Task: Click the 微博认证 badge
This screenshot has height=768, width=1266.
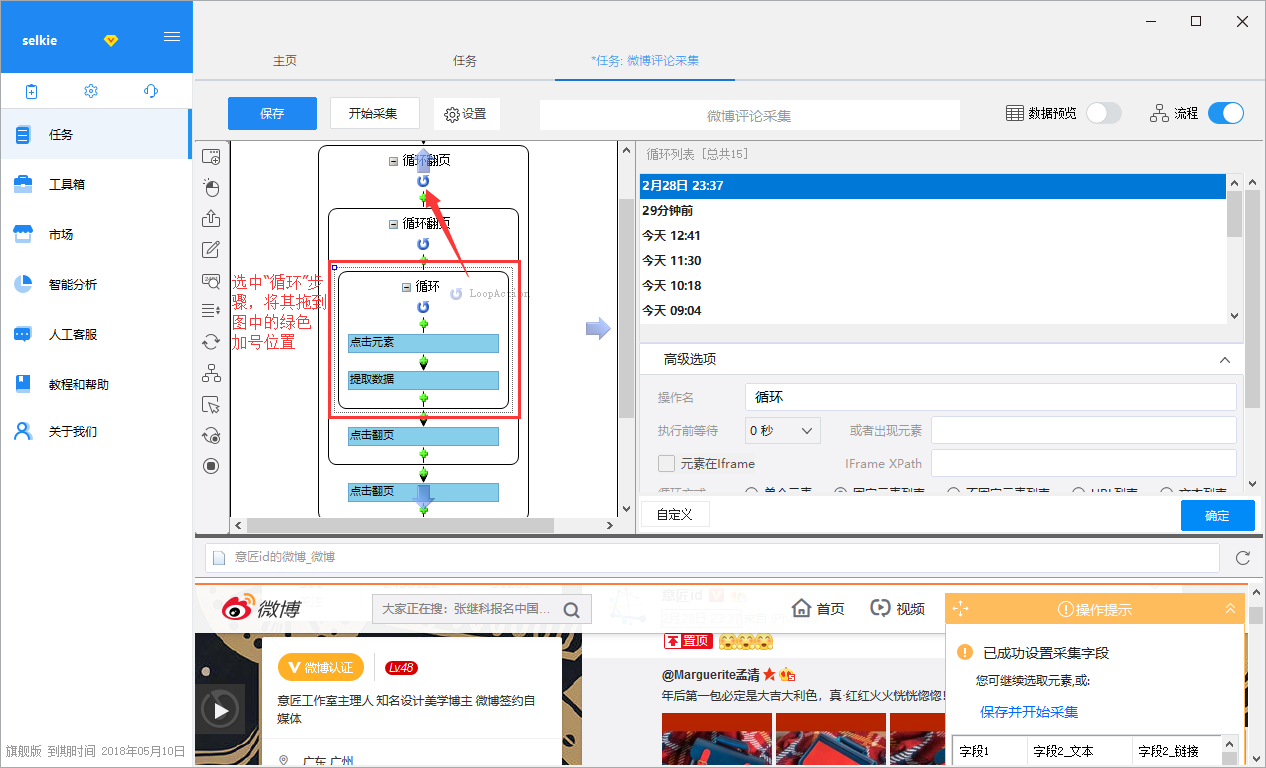Action: tap(320, 667)
